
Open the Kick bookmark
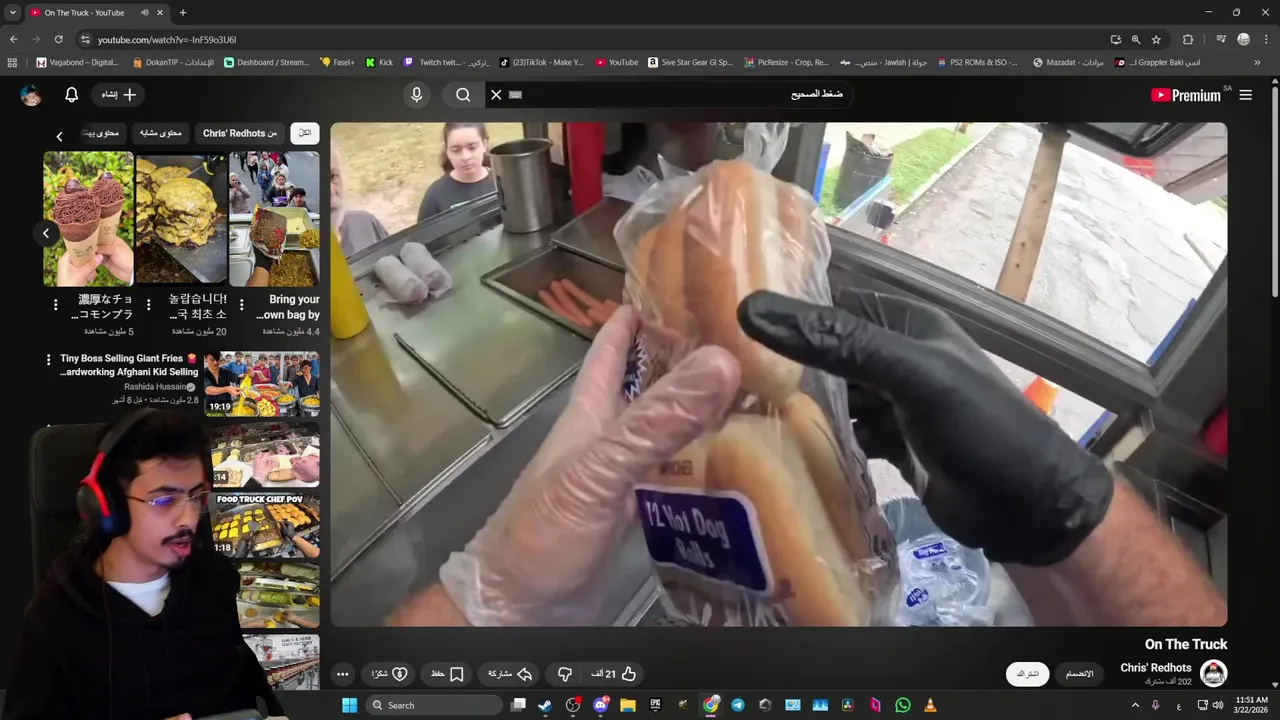pyautogui.click(x=379, y=62)
